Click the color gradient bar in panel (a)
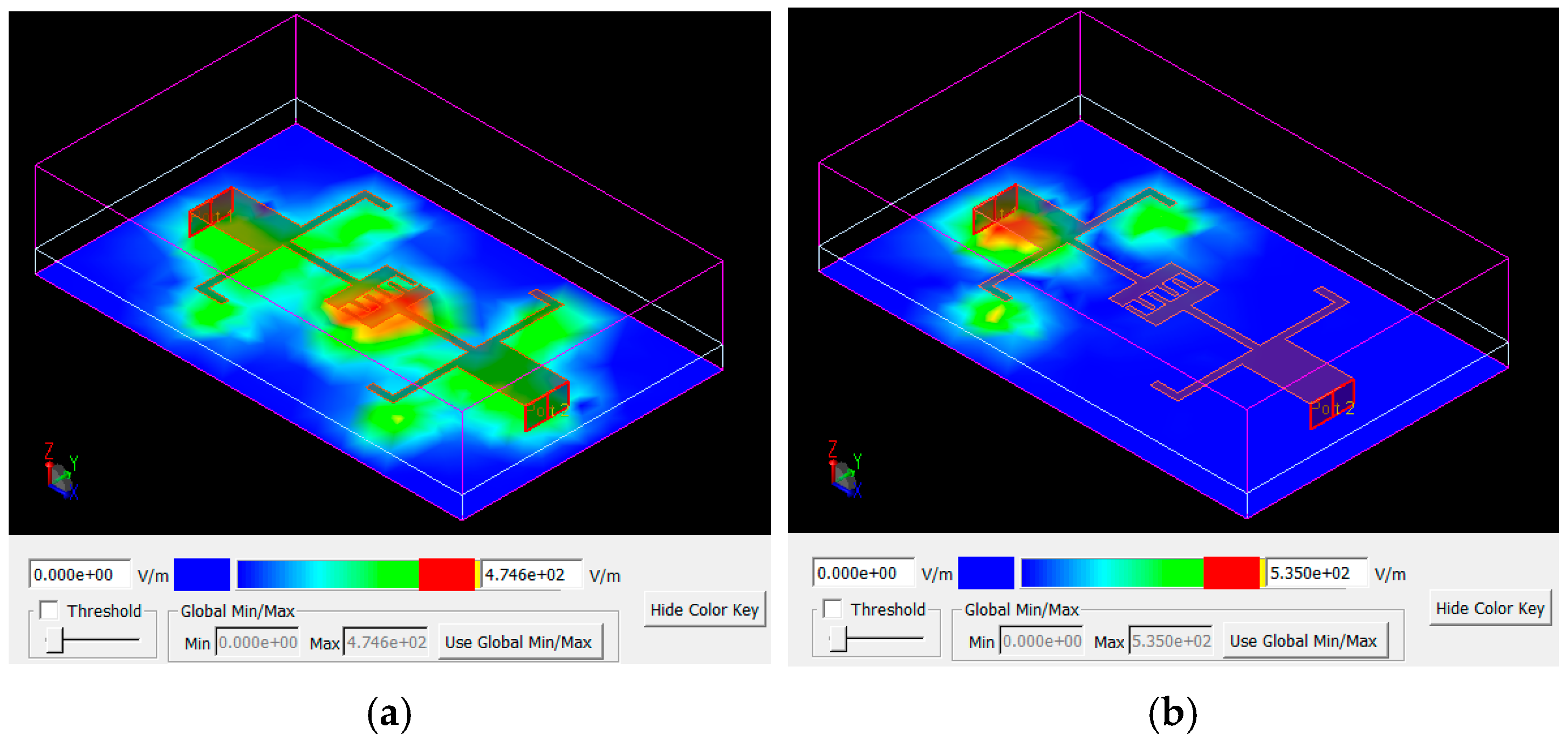 click(x=328, y=574)
